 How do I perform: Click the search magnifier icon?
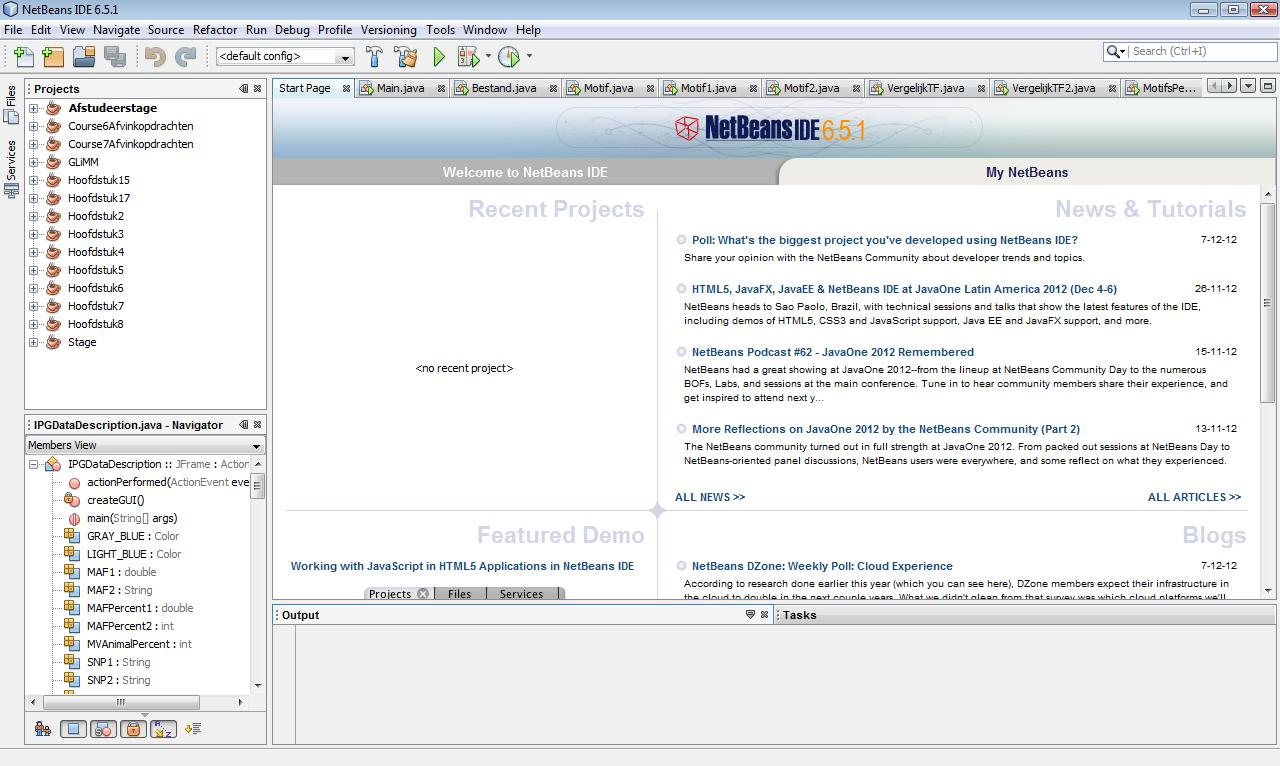tap(1114, 51)
